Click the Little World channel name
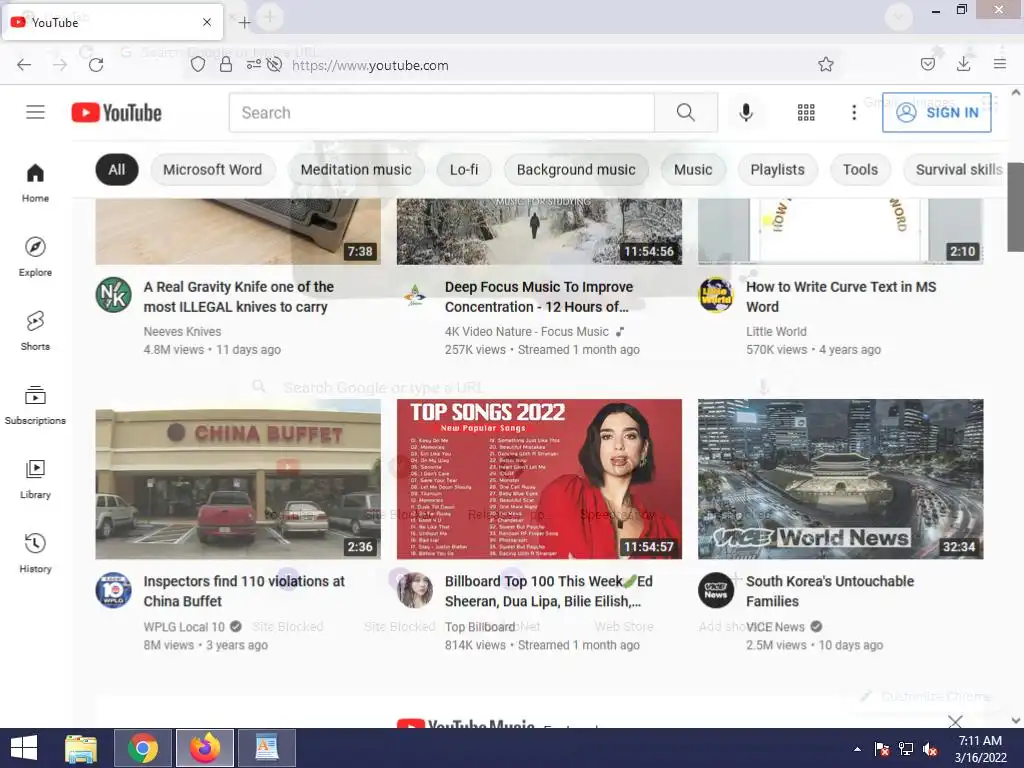1024x768 pixels. click(x=776, y=331)
